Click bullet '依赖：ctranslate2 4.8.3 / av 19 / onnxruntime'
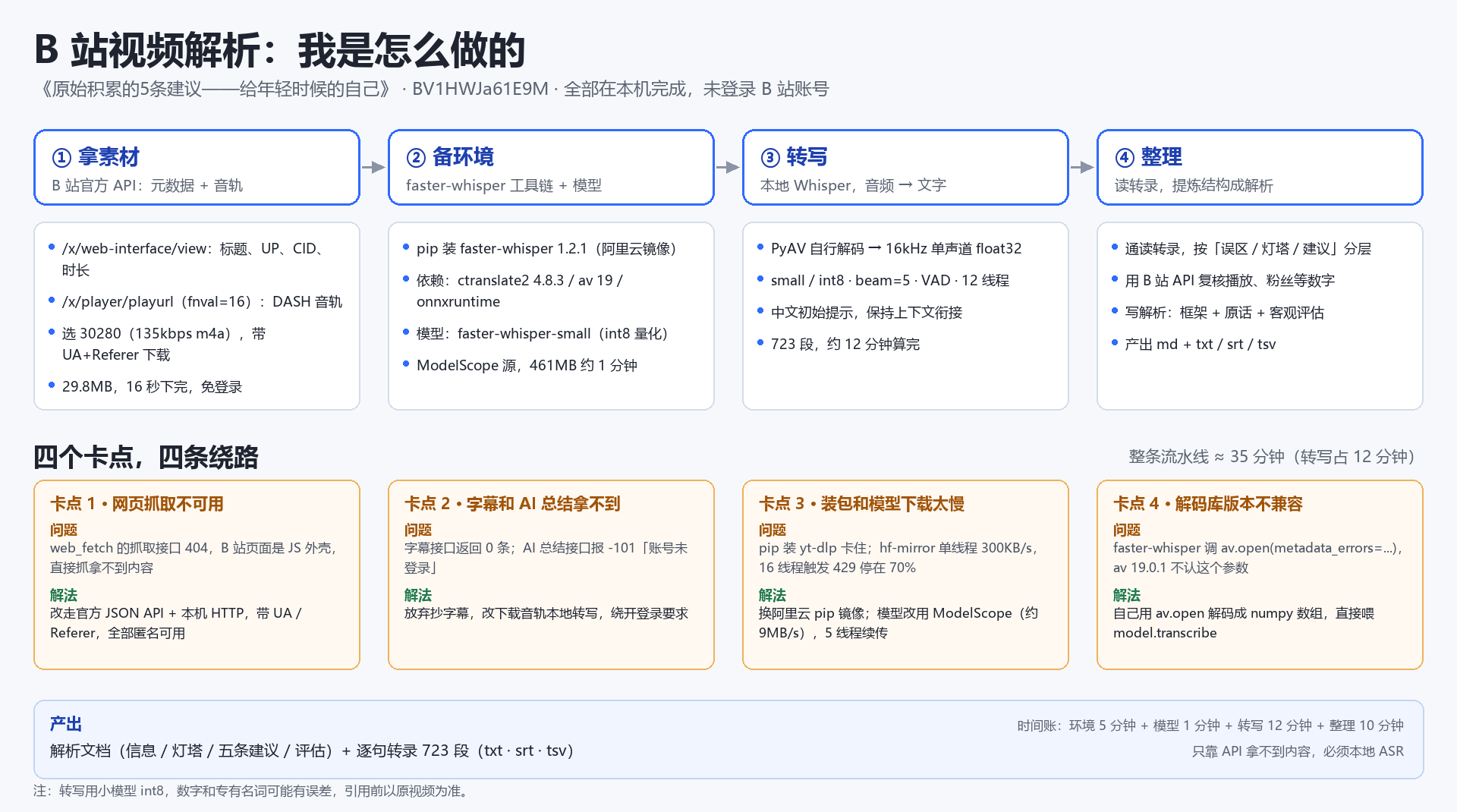Viewport: 1457px width, 812px height. click(514, 291)
